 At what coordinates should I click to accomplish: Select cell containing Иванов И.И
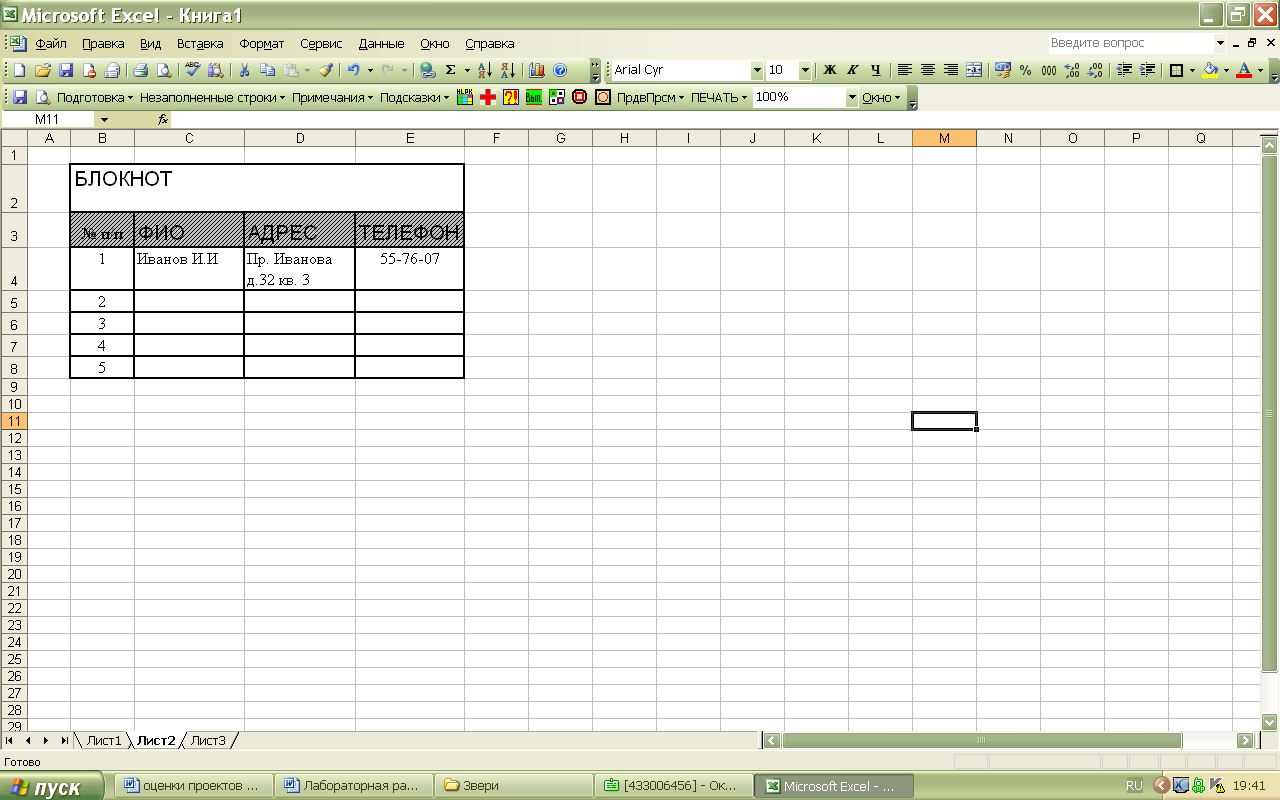tap(189, 269)
